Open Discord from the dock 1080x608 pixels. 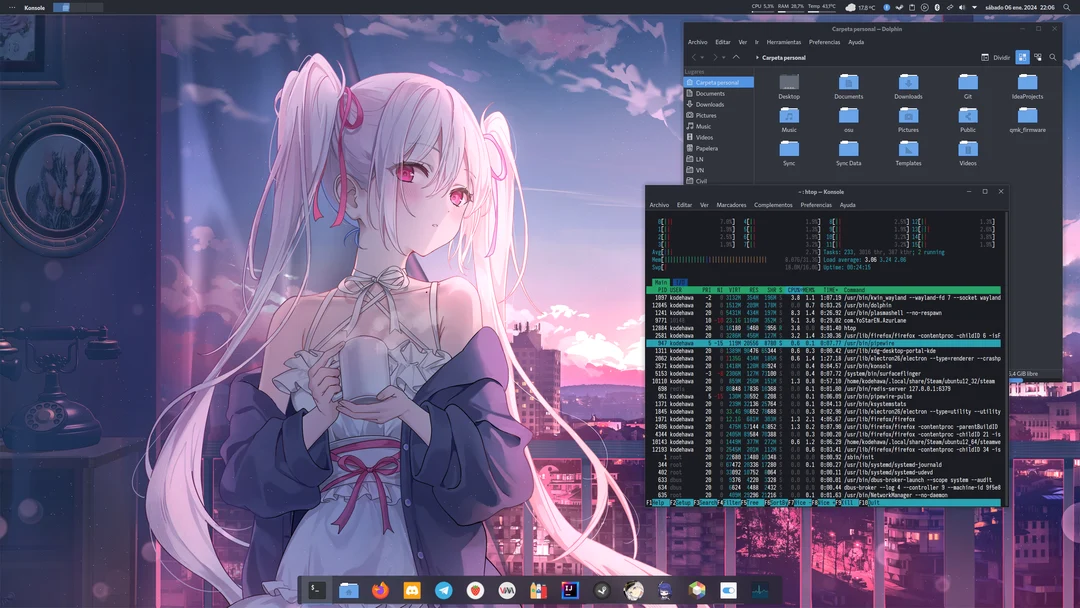411,590
